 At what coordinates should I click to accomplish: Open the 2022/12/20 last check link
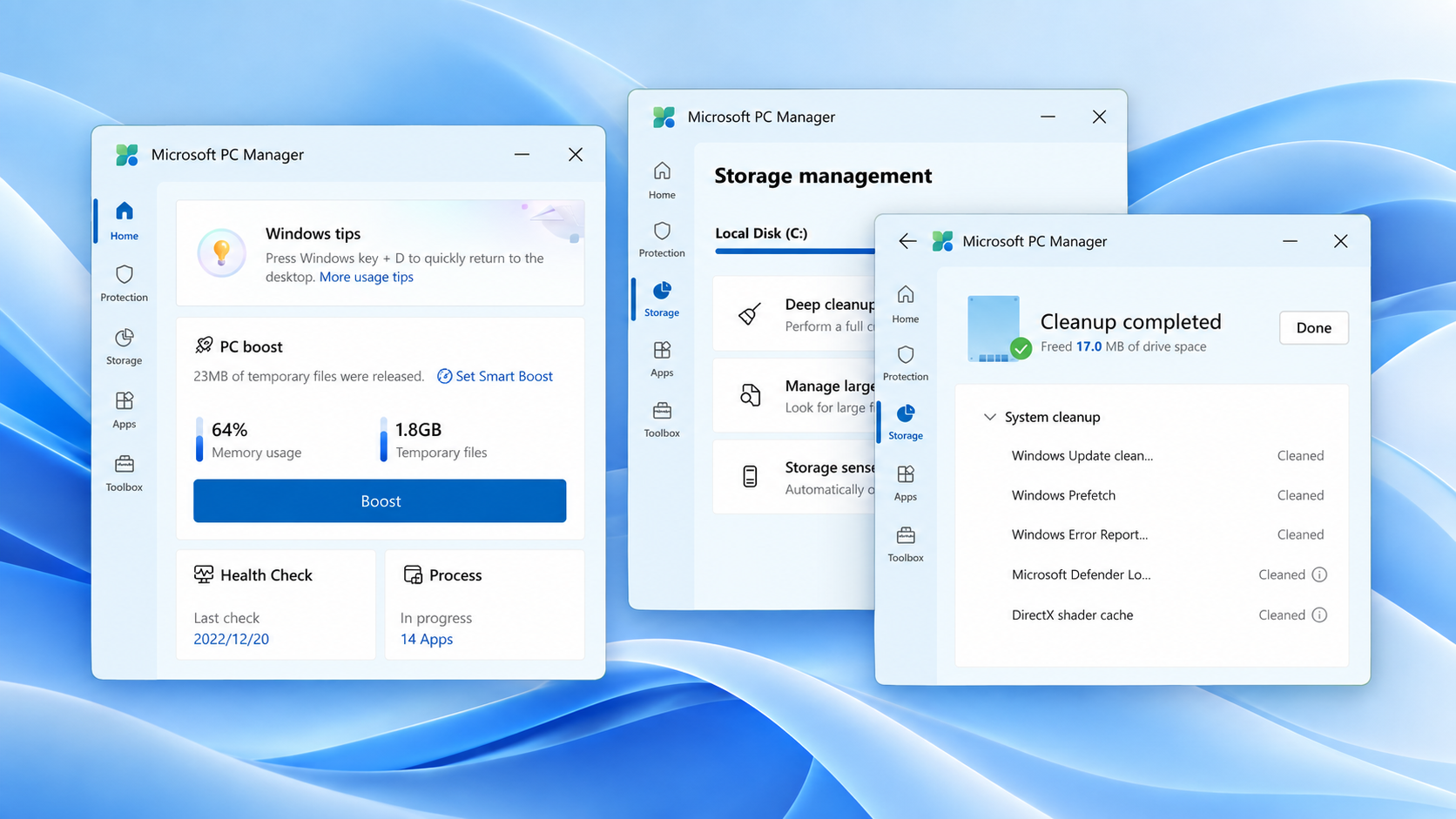pos(231,639)
